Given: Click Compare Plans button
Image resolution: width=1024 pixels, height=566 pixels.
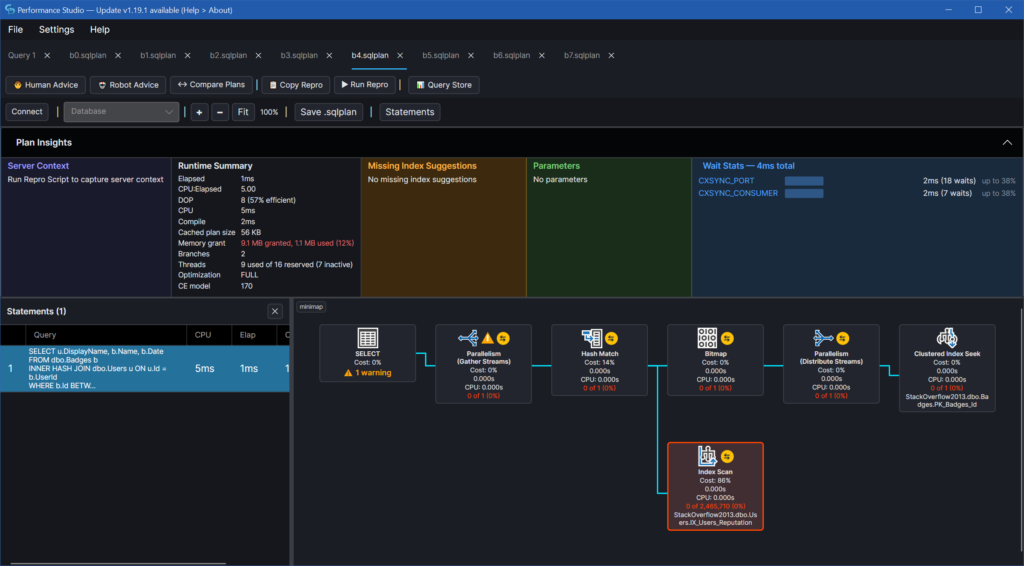Looking at the screenshot, I should click(212, 85).
